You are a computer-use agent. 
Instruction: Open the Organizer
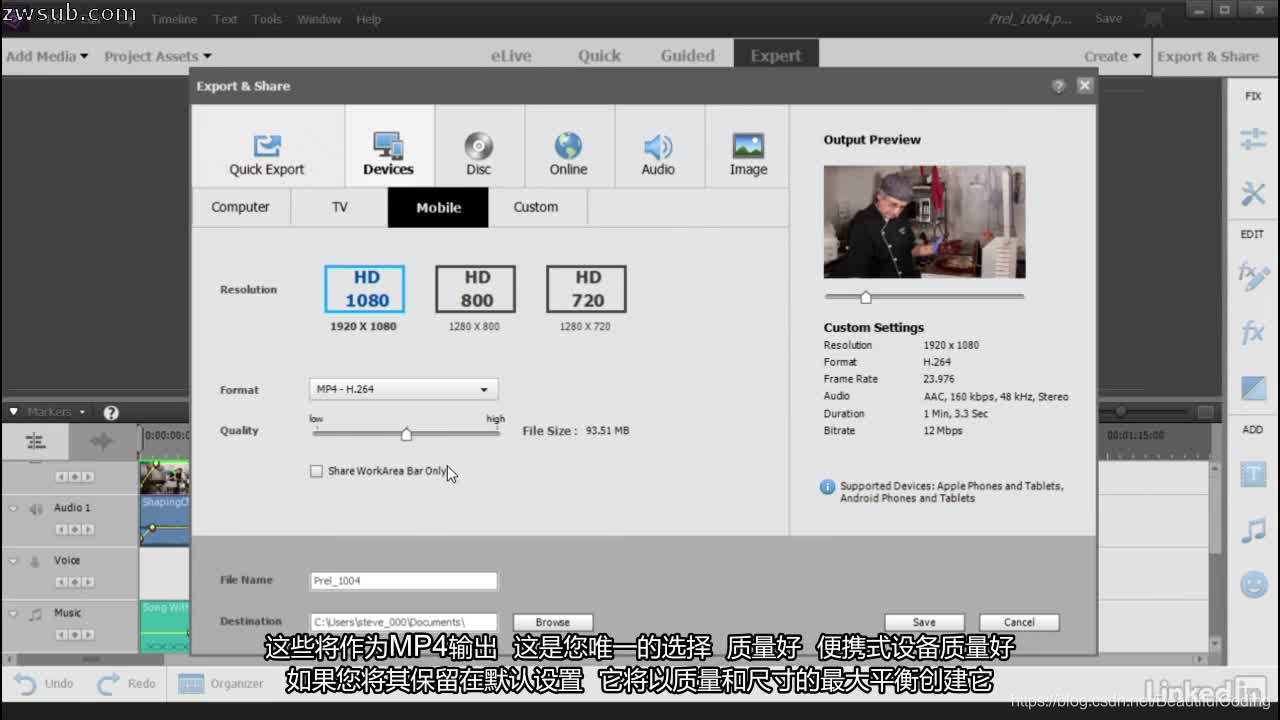(220, 684)
